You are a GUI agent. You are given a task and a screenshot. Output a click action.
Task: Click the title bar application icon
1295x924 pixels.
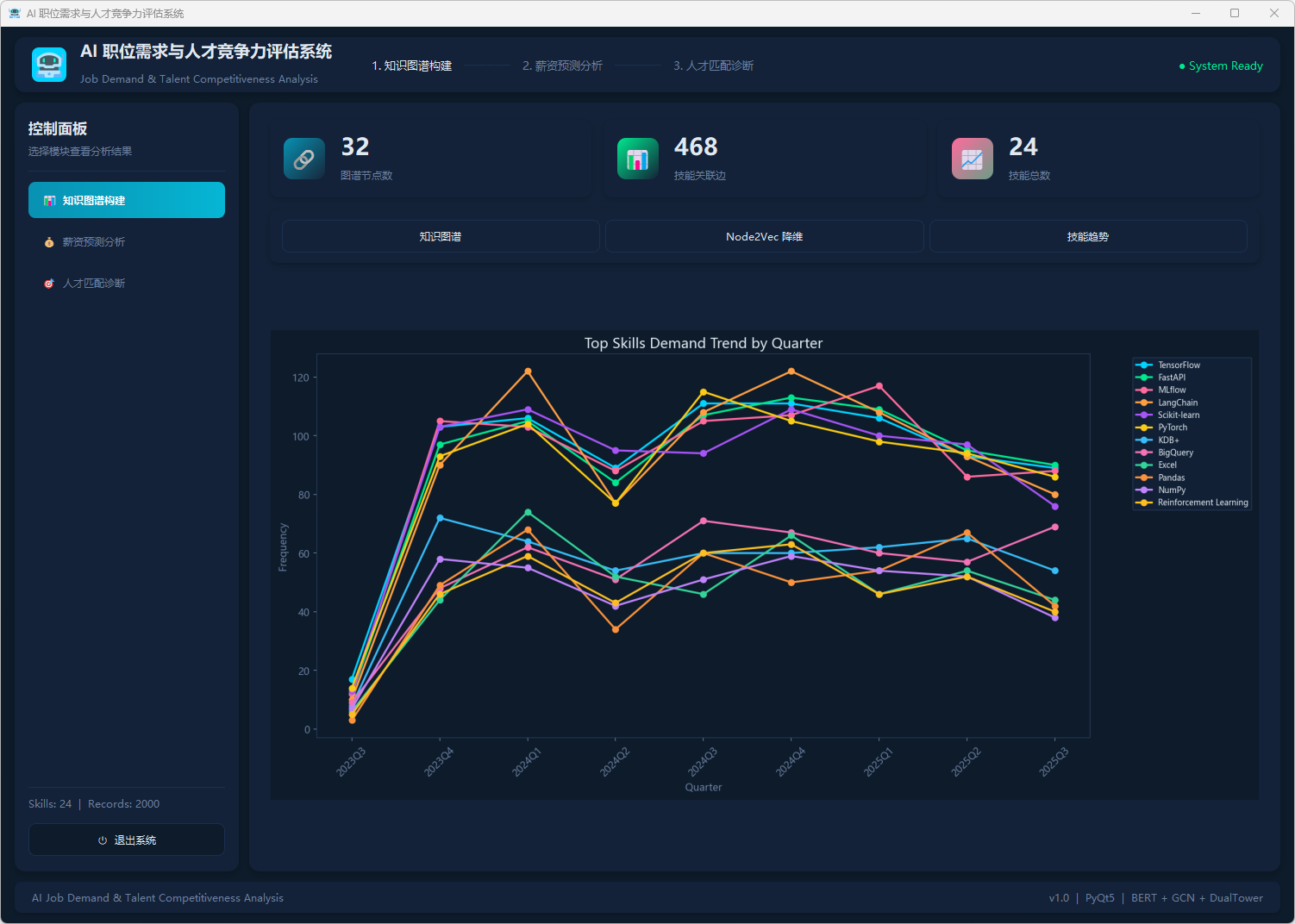point(15,13)
